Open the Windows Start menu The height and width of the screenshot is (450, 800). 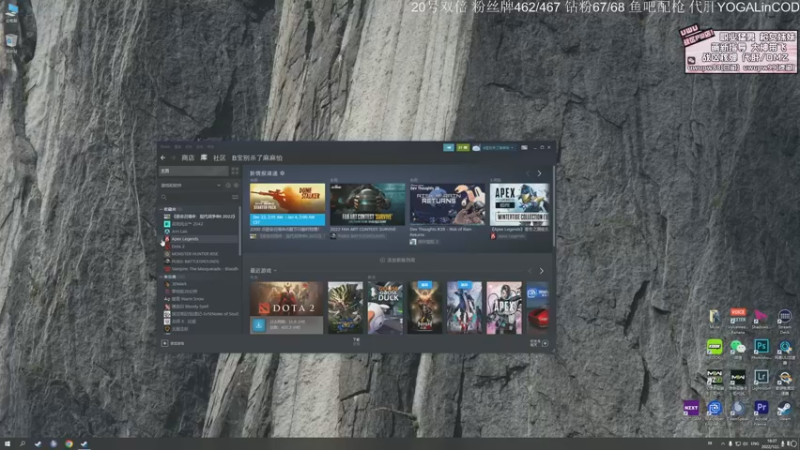pyautogui.click(x=7, y=444)
